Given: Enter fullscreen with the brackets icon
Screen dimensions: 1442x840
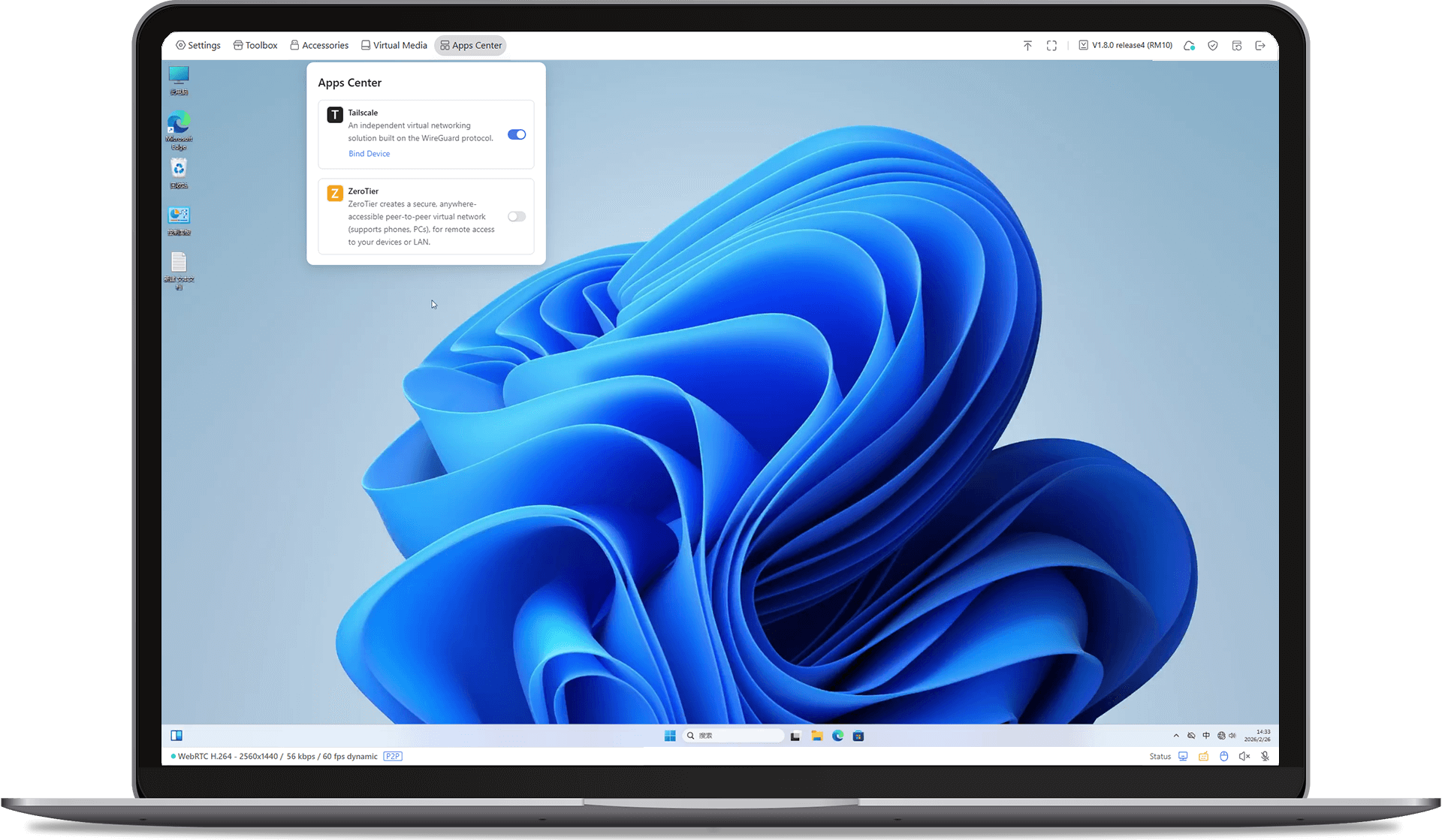Looking at the screenshot, I should tap(1051, 46).
